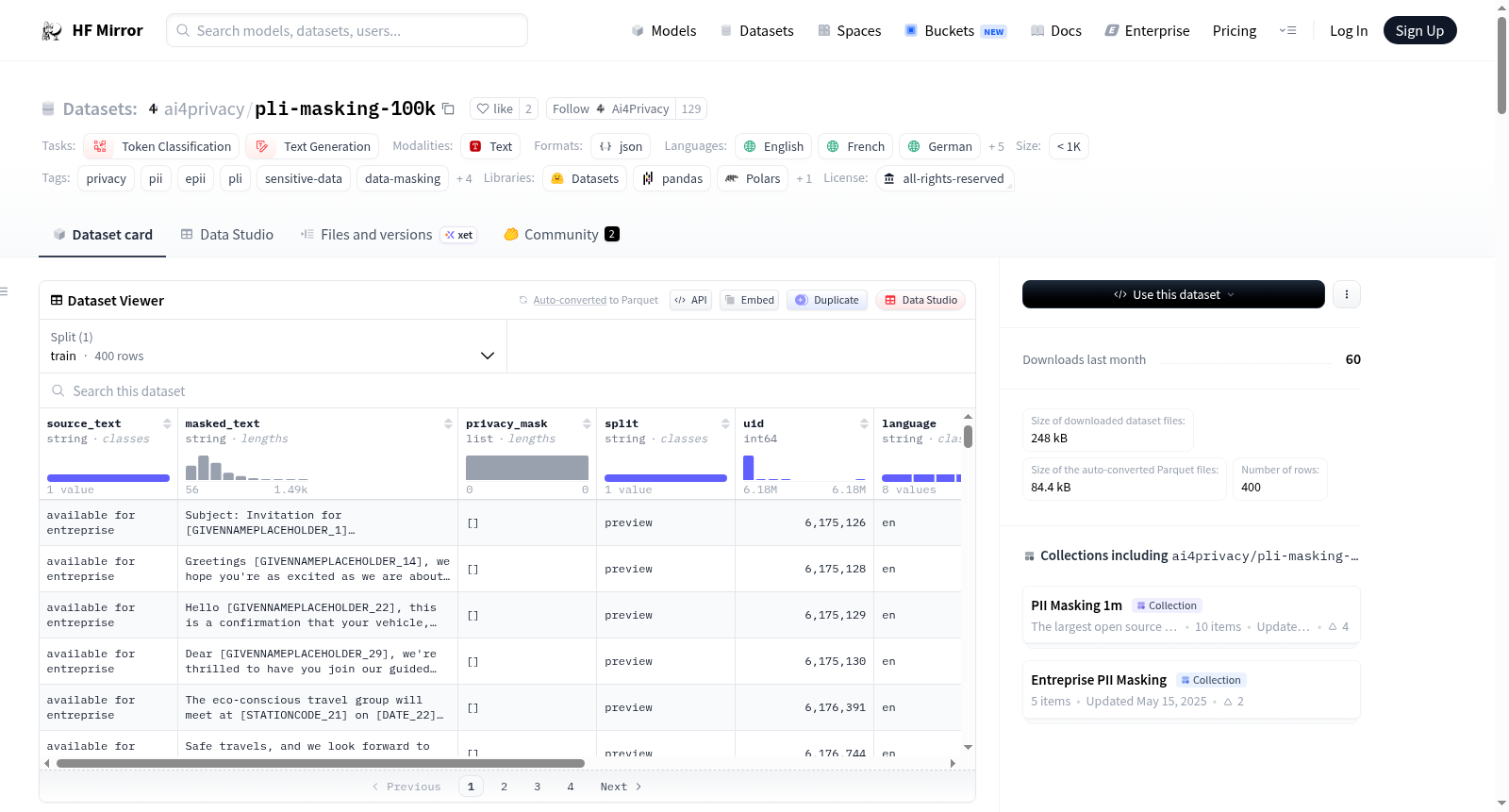Click the Log In link
Screen dimensions: 1509x812
[x=1349, y=31]
